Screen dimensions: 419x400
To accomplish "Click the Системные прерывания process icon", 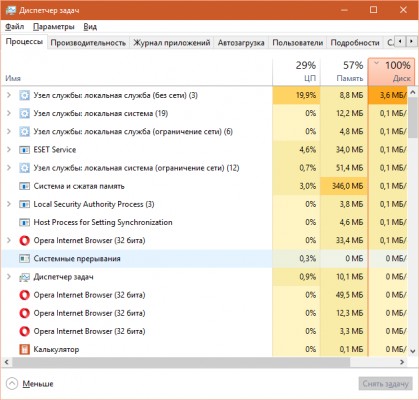I will pyautogui.click(x=24, y=259).
